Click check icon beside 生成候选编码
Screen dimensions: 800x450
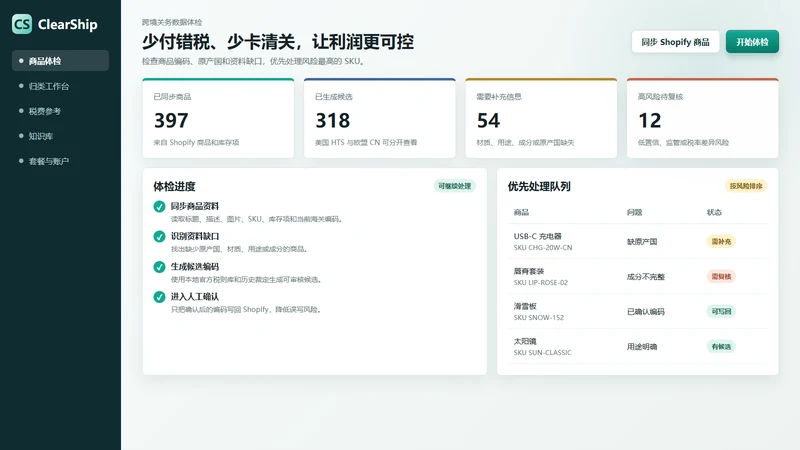pos(159,266)
